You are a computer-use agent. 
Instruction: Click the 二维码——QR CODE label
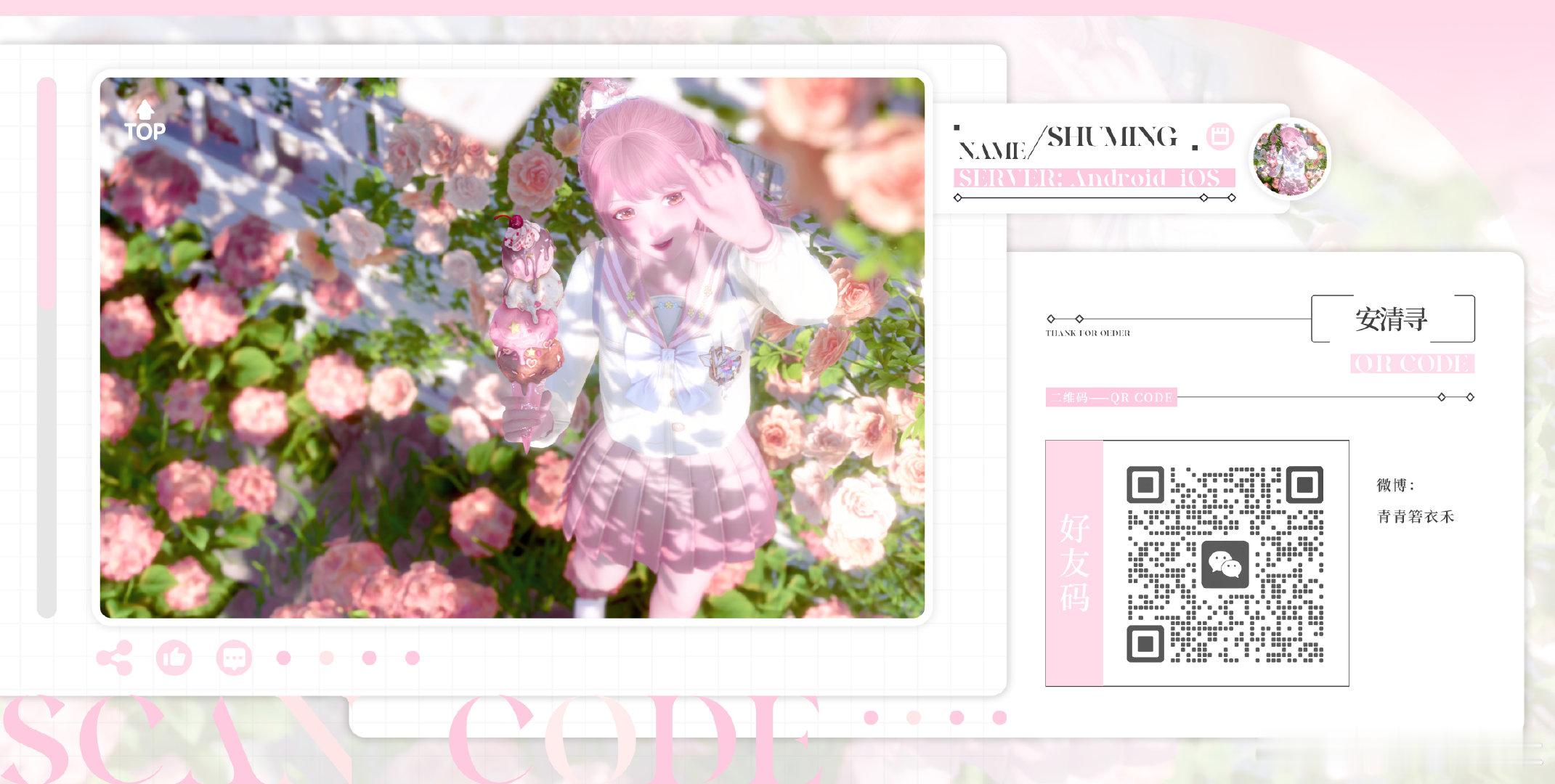(x=1111, y=397)
